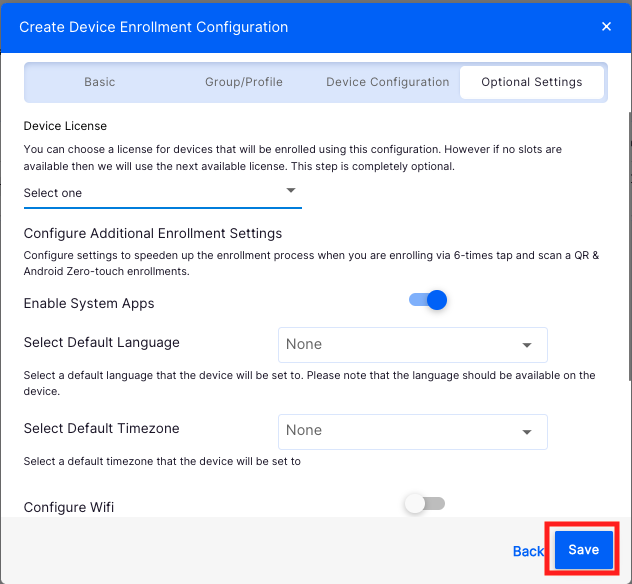The width and height of the screenshot is (632, 584).
Task: Select the Optional Settings tab
Action: point(532,82)
